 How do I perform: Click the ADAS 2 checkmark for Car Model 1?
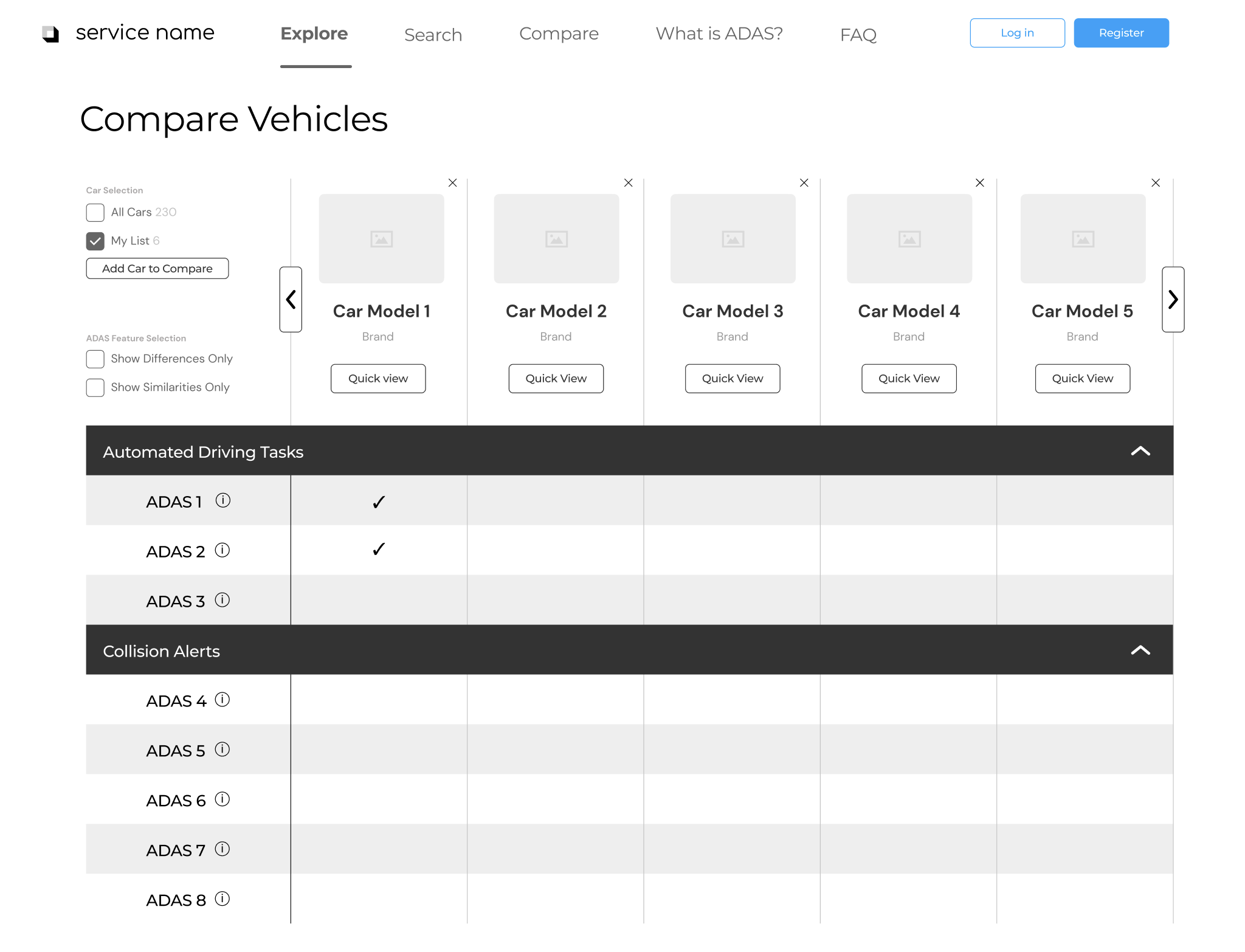(x=379, y=550)
